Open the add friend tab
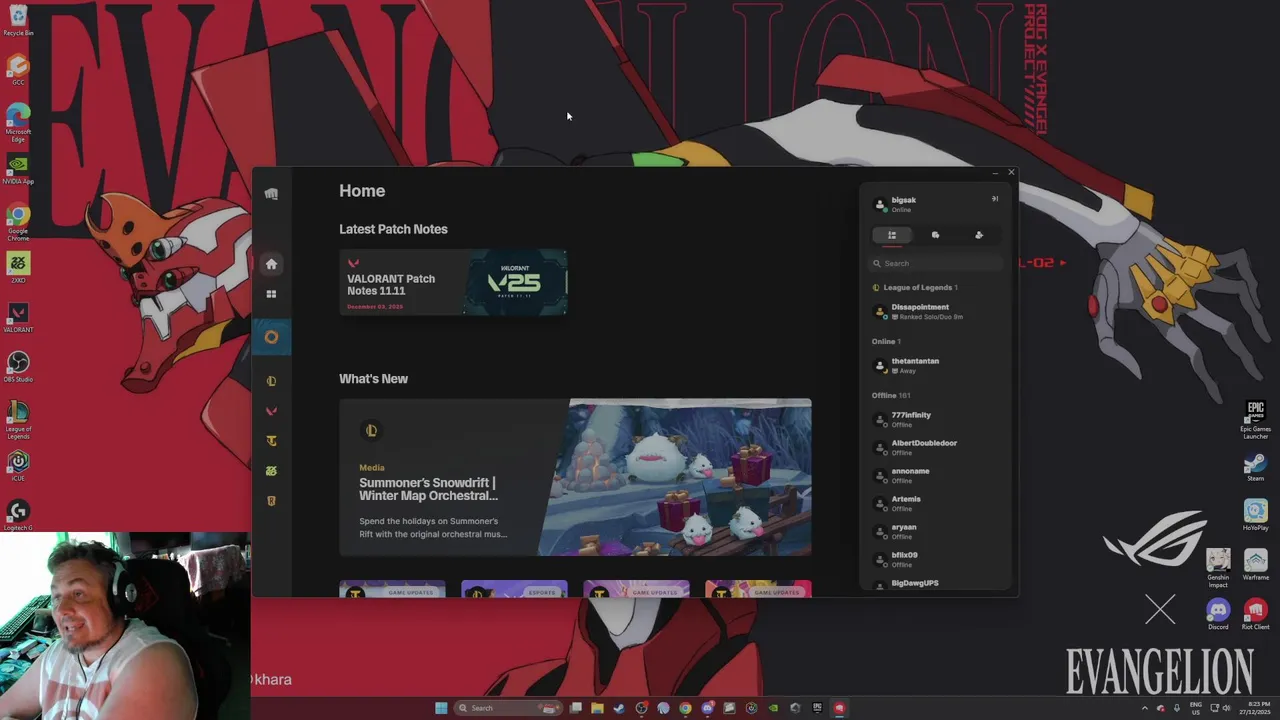Viewport: 1280px width, 720px height. coord(979,235)
